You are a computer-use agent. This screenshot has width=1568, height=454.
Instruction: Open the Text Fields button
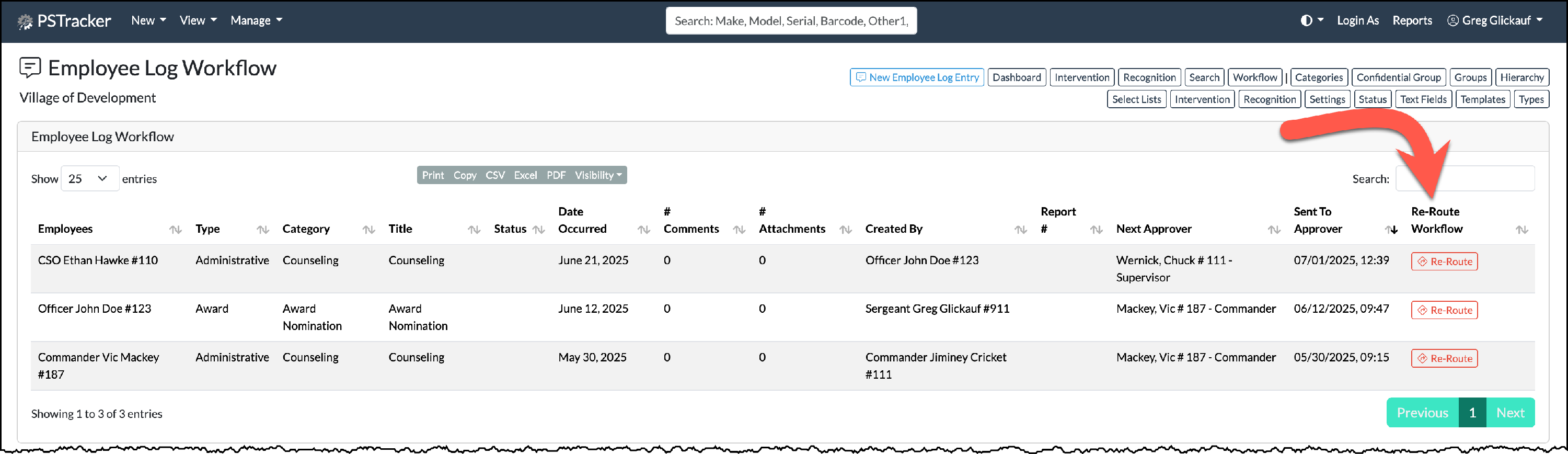[x=1423, y=99]
